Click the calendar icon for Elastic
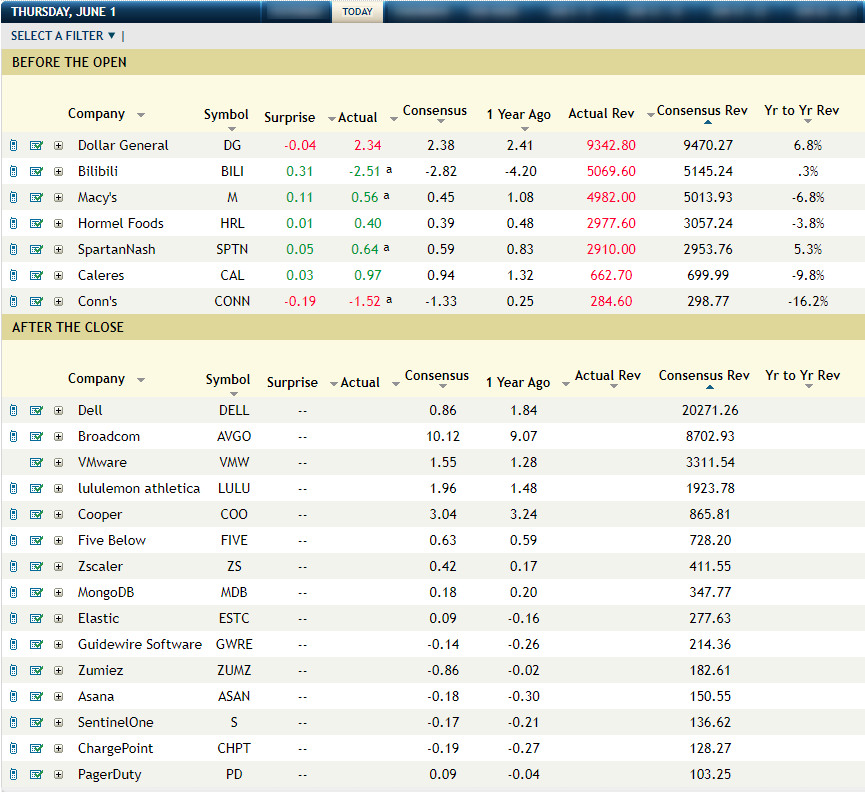 [36, 618]
